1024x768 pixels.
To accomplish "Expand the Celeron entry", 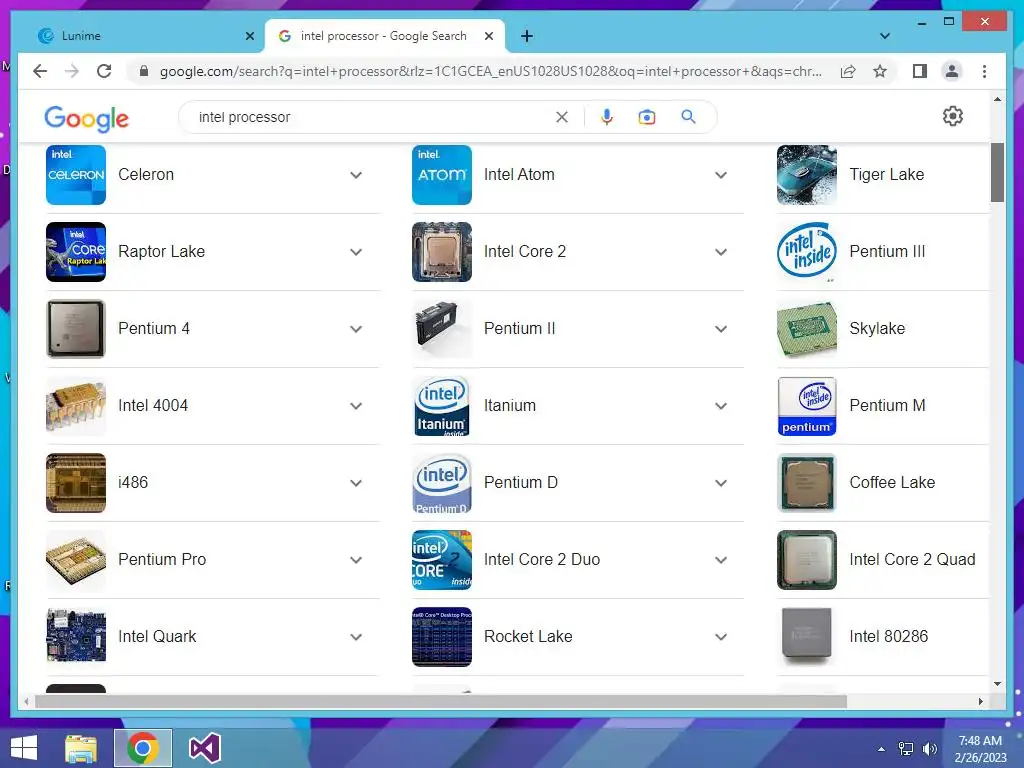I will 356,175.
